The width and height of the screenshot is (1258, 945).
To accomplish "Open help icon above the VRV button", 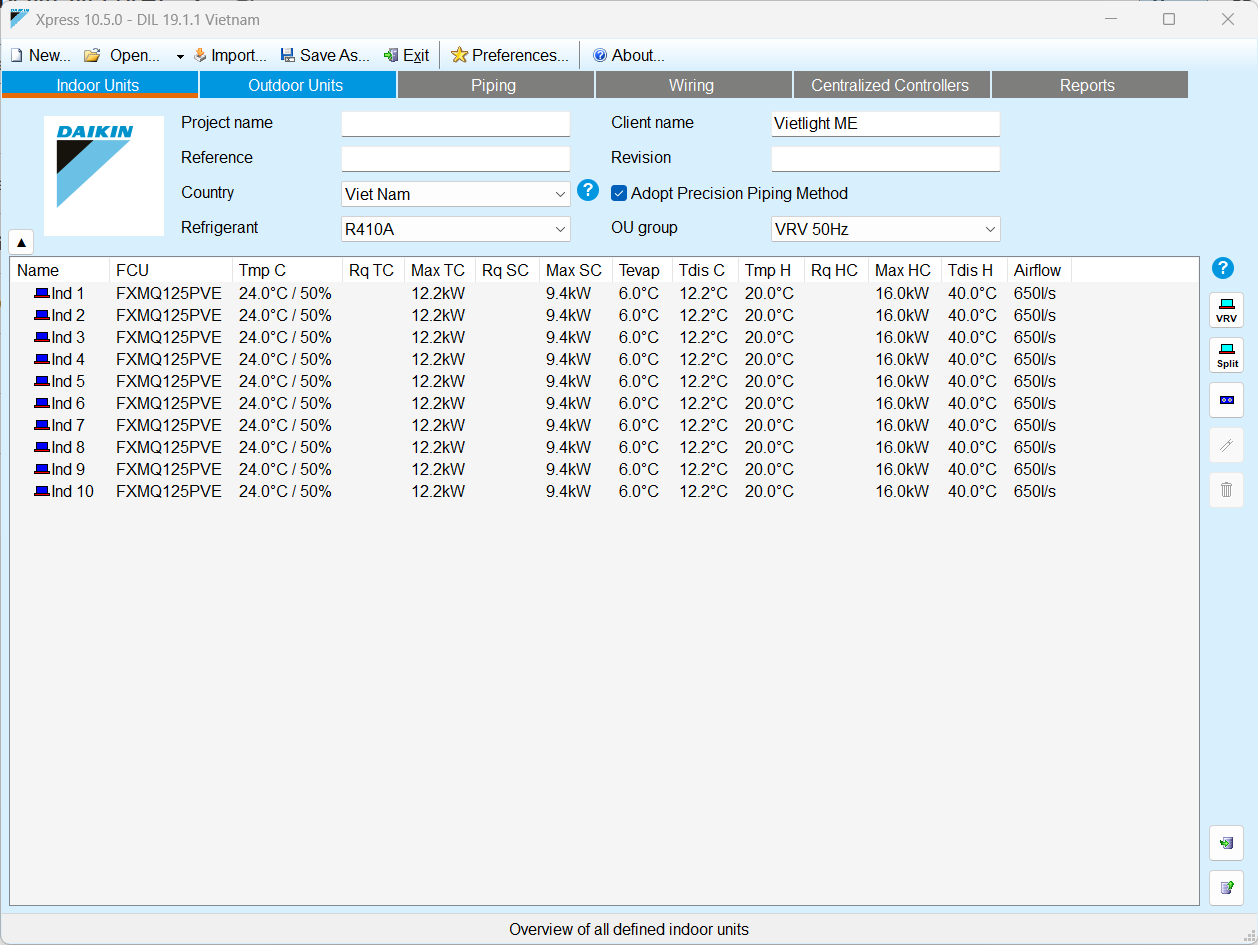I will tap(1222, 268).
